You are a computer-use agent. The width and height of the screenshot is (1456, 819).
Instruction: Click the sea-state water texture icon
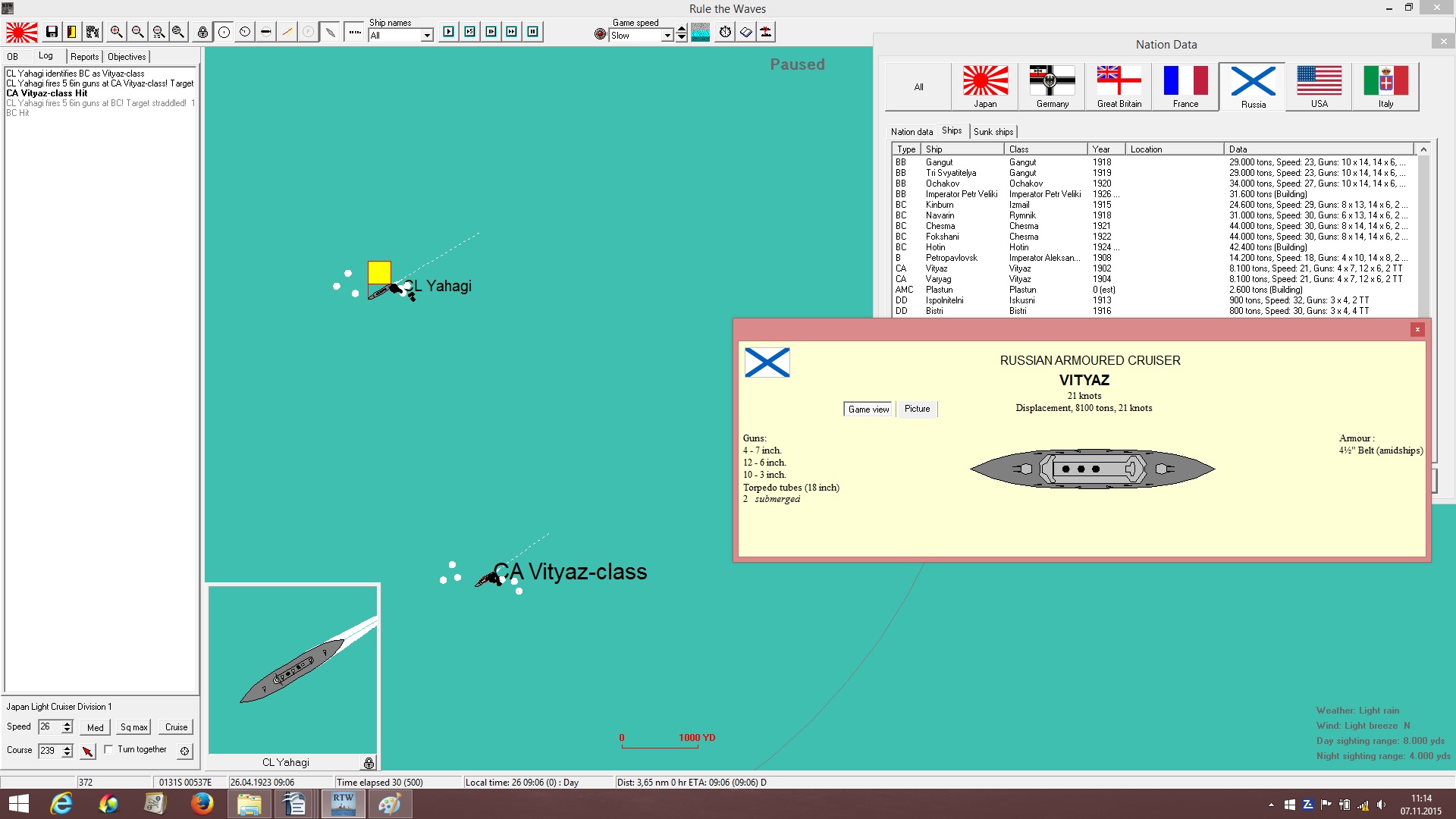click(701, 32)
